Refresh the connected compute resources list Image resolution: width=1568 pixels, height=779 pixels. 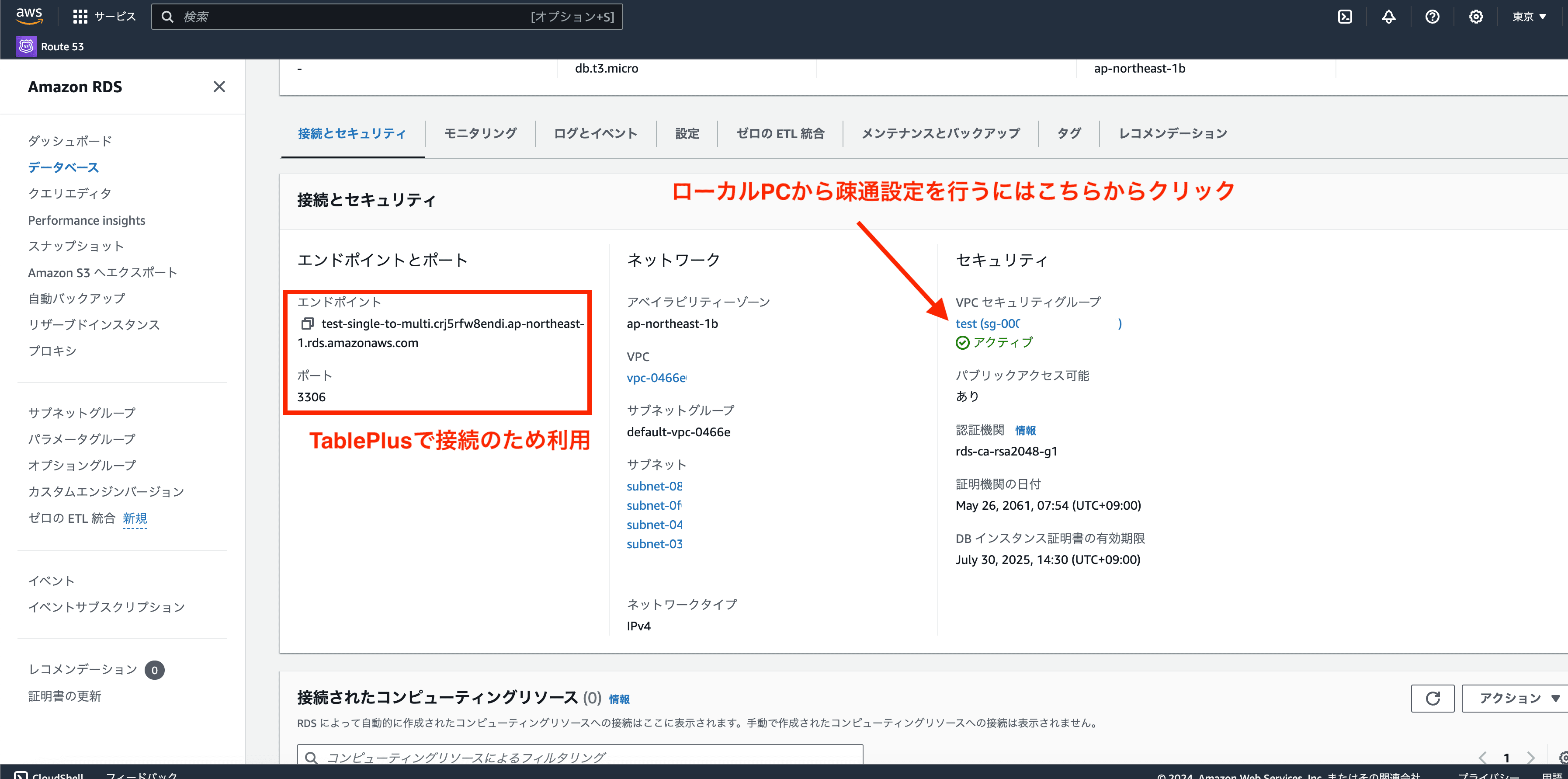click(1433, 698)
